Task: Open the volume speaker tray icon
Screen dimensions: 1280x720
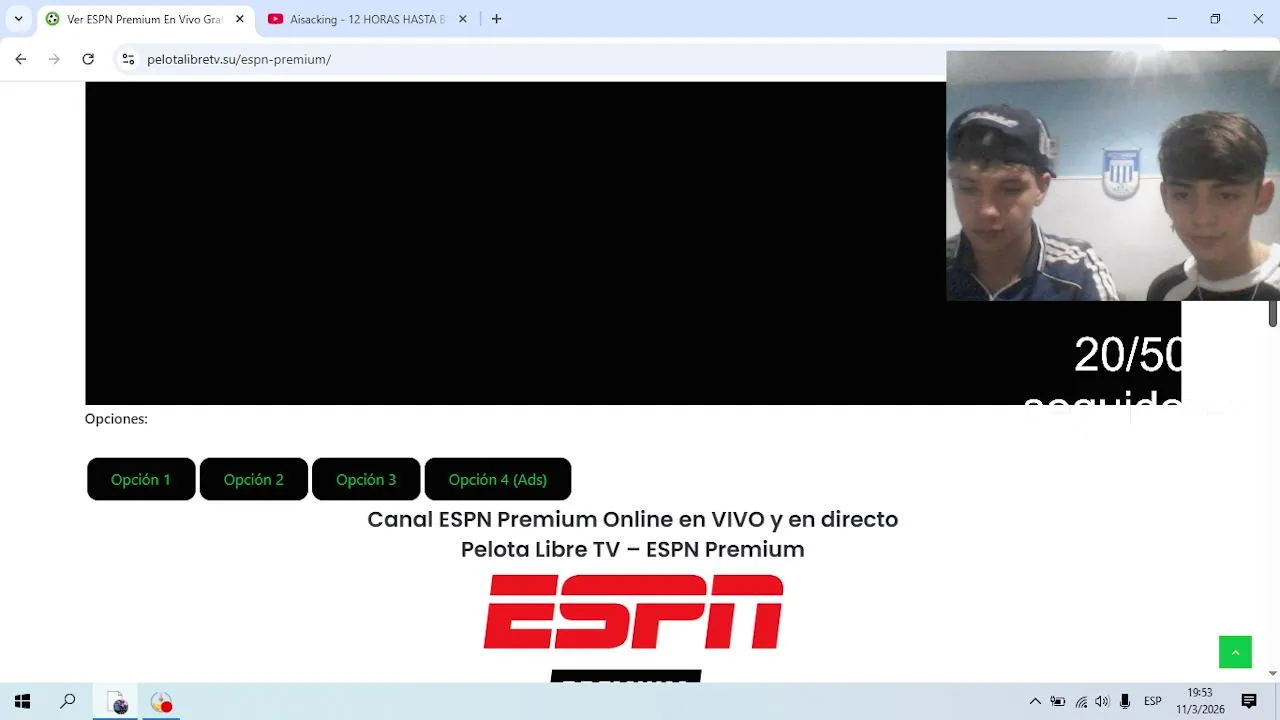Action: (x=1102, y=702)
